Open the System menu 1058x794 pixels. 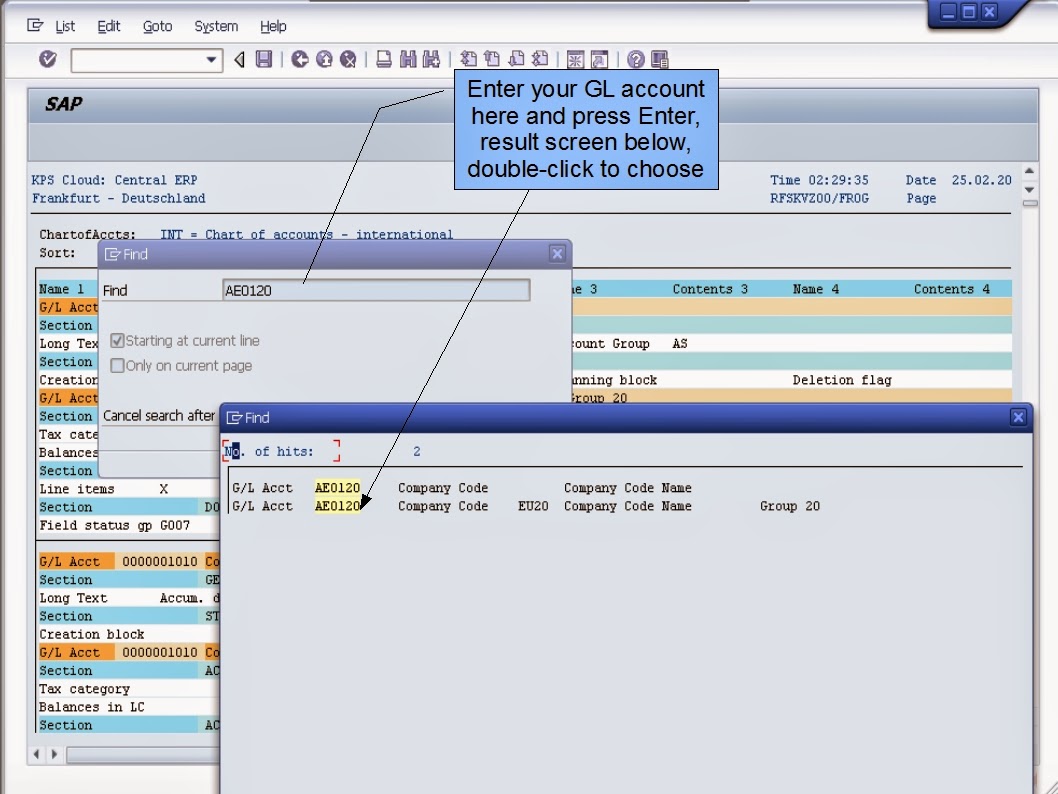click(x=216, y=26)
